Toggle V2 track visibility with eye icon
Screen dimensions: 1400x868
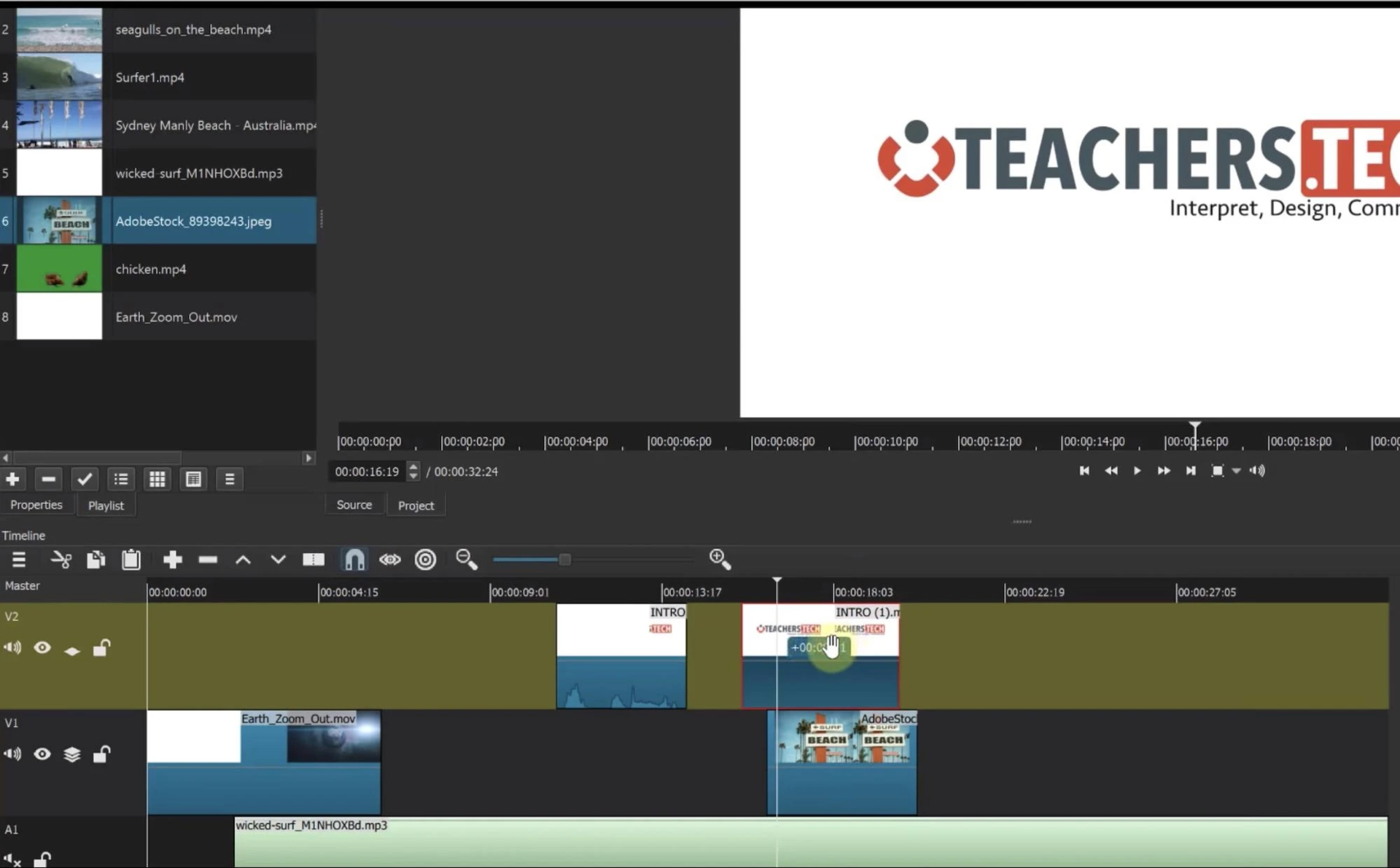[x=42, y=648]
